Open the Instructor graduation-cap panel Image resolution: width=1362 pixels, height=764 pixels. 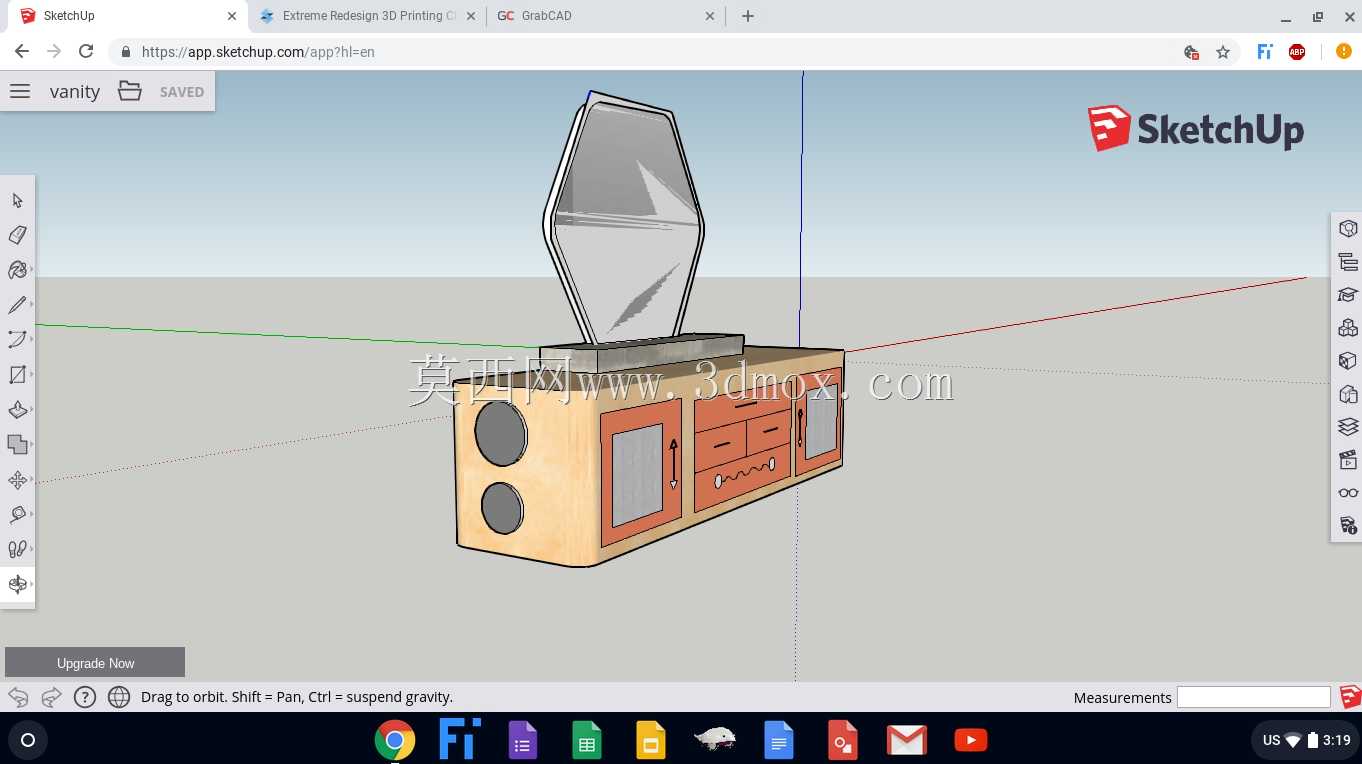click(x=1348, y=295)
